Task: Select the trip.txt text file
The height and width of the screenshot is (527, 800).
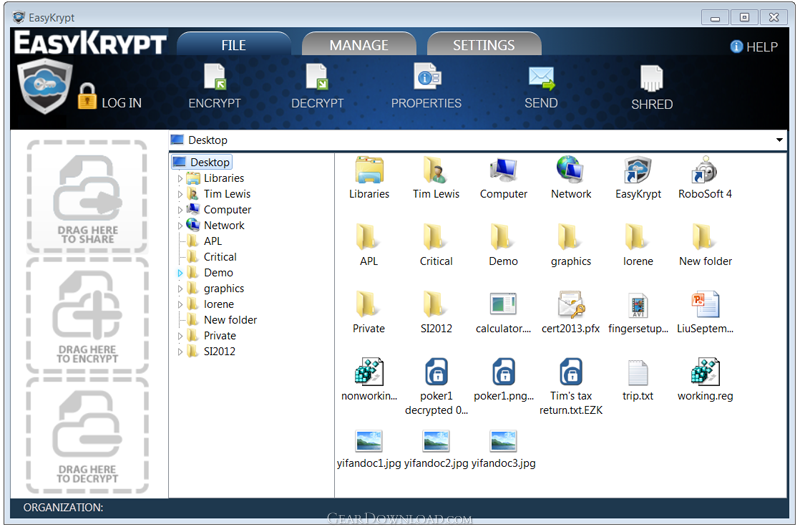Action: (638, 373)
